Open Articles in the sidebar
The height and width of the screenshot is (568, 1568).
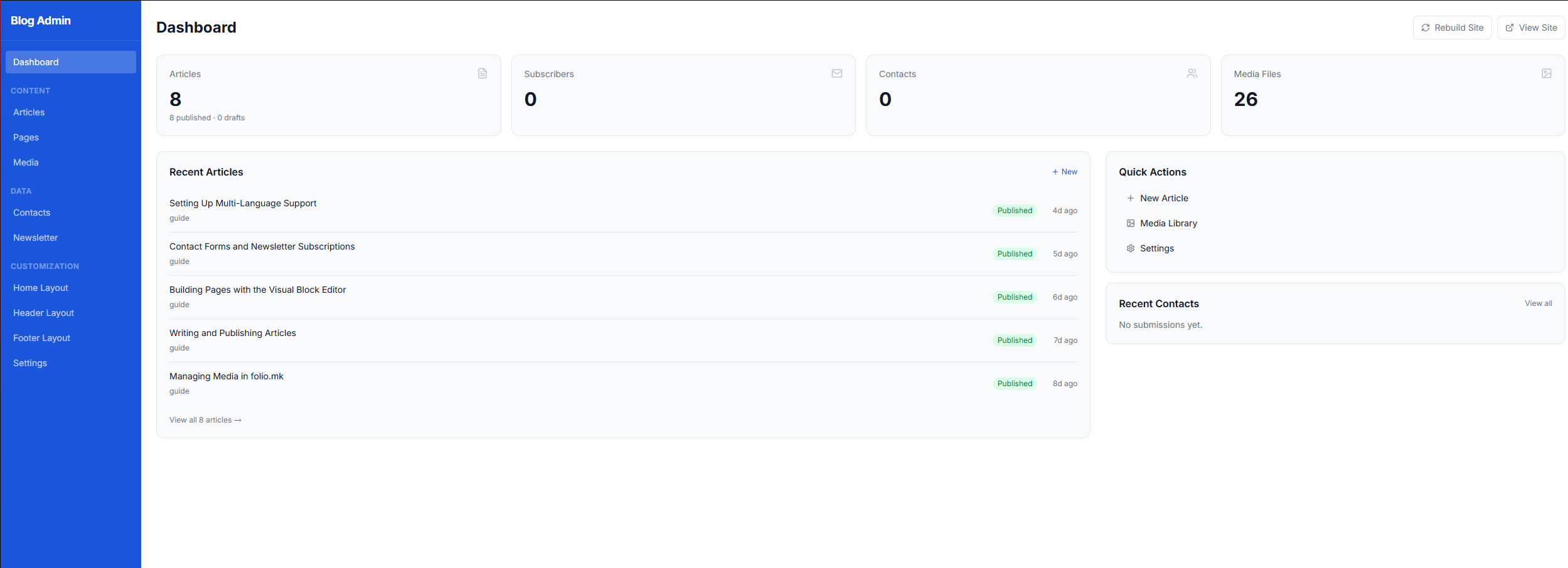coord(71,112)
